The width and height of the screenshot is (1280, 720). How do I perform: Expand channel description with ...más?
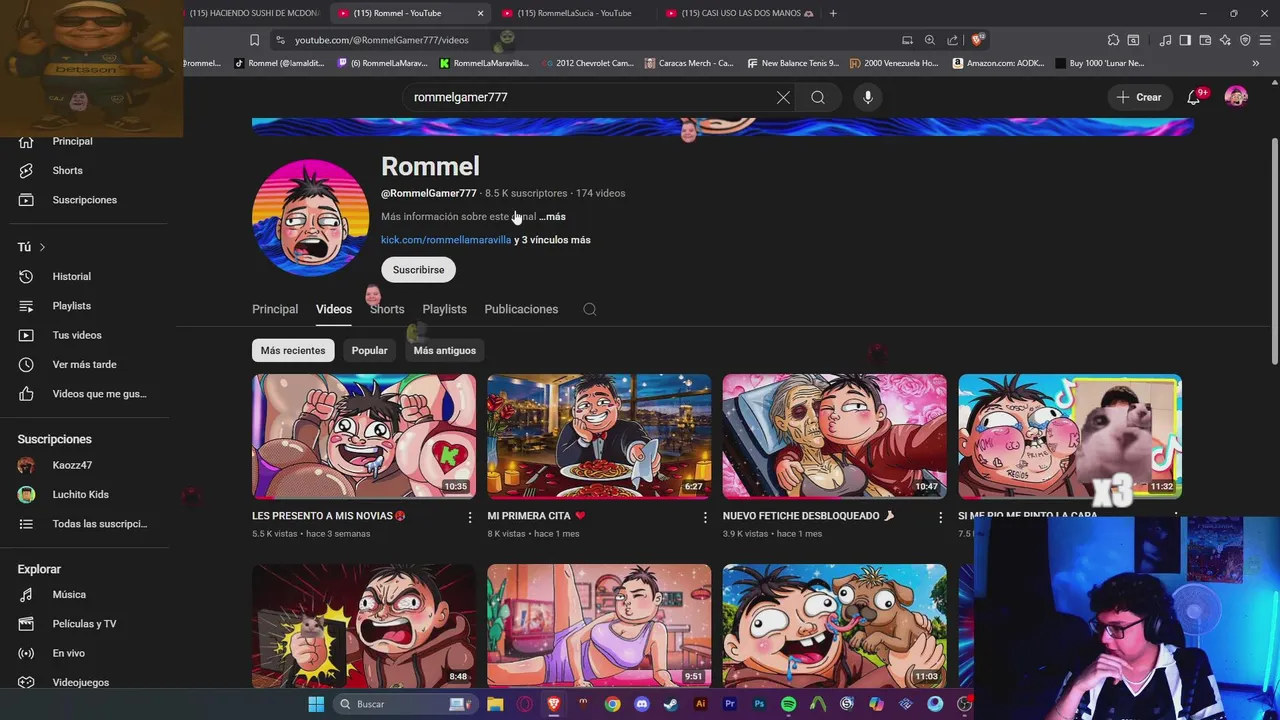pos(552,216)
